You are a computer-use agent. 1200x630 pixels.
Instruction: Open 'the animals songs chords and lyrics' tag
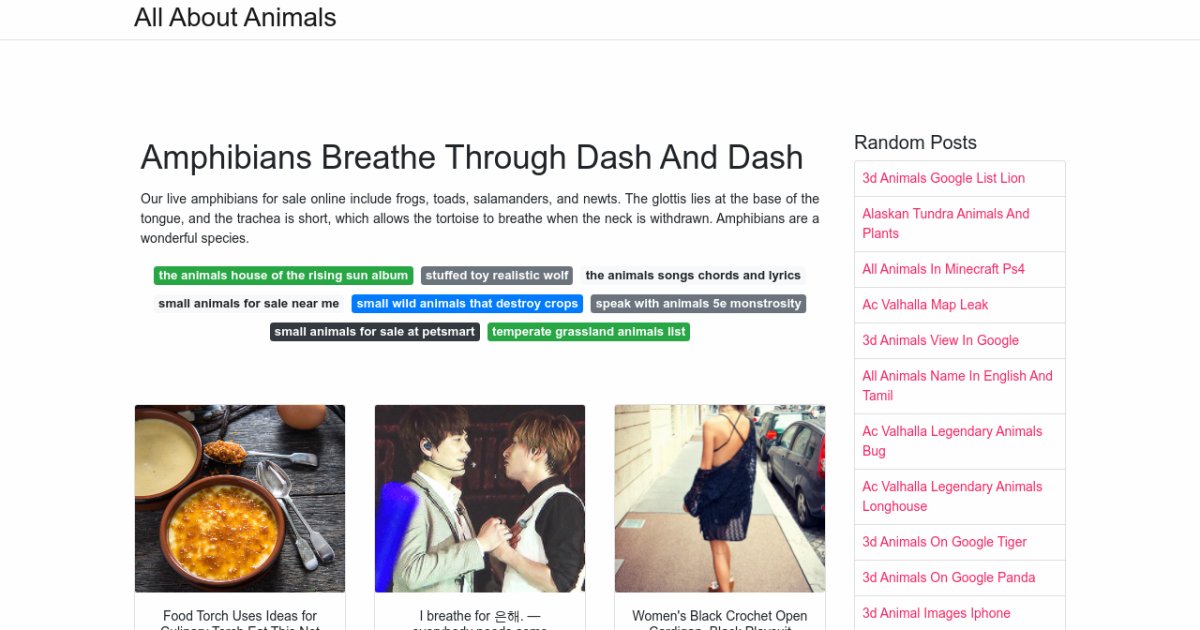pyautogui.click(x=693, y=275)
